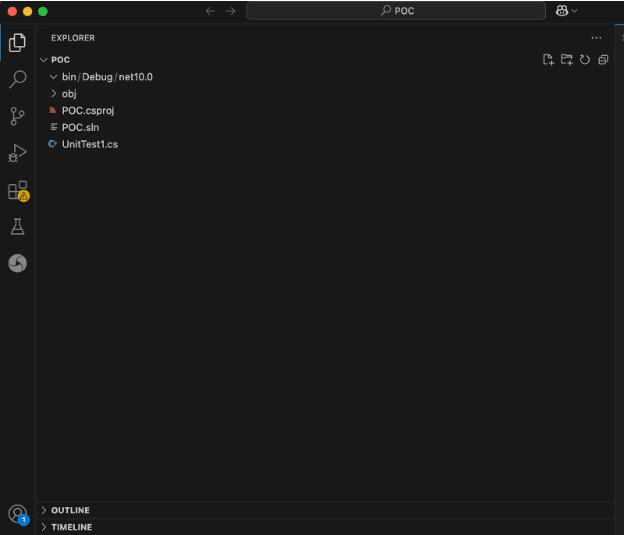Image resolution: width=624 pixels, height=535 pixels.
Task: Open the Accounts menu icon
Action: point(18,514)
